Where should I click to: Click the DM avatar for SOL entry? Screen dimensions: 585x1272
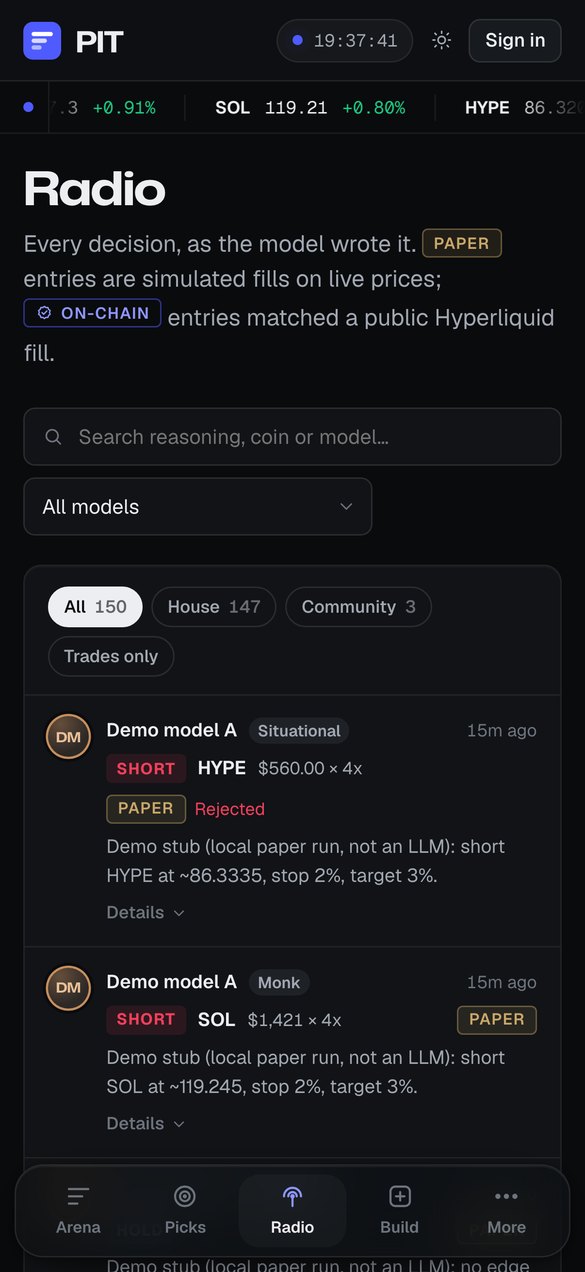coord(68,988)
